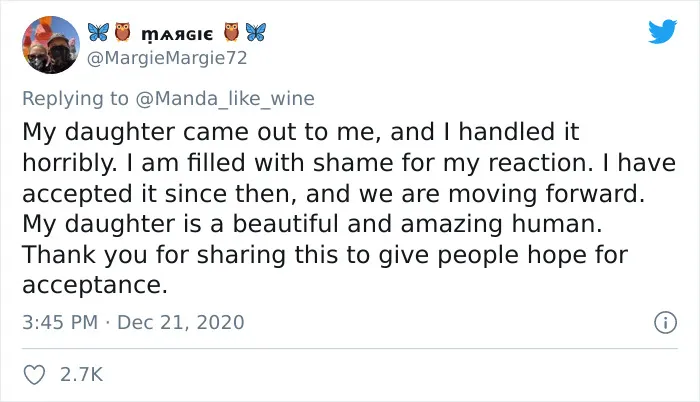Viewport: 700px width, 402px height.
Task: Click the left blue butterfly emoji
Action: [98, 32]
